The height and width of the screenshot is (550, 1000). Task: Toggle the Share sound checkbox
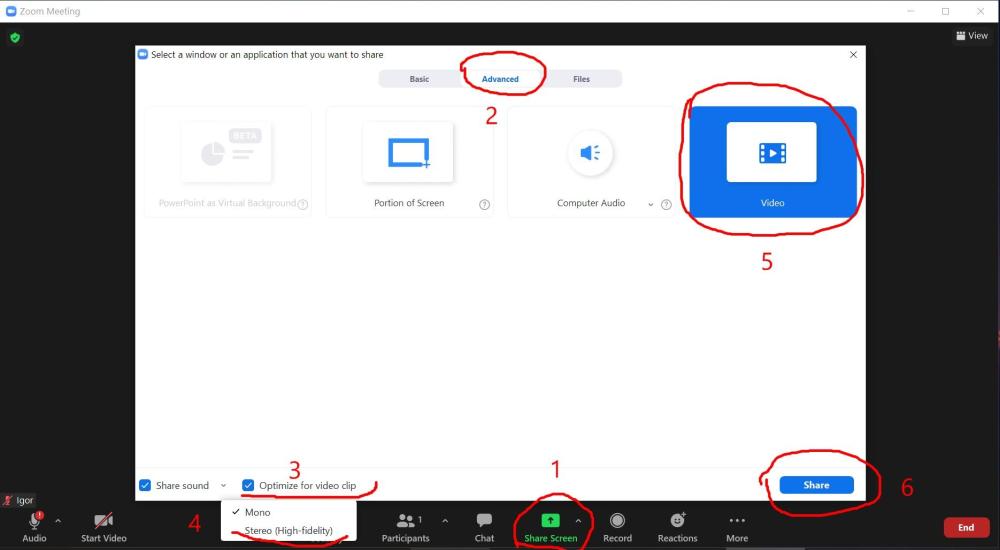click(x=145, y=486)
